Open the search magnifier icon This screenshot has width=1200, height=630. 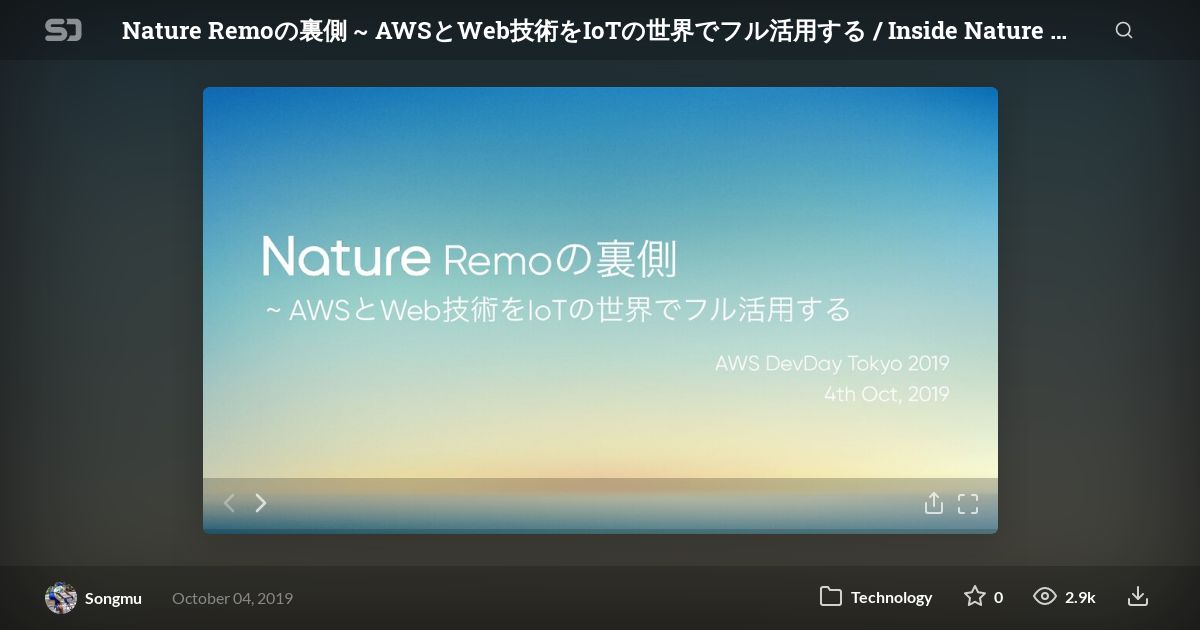click(1124, 30)
